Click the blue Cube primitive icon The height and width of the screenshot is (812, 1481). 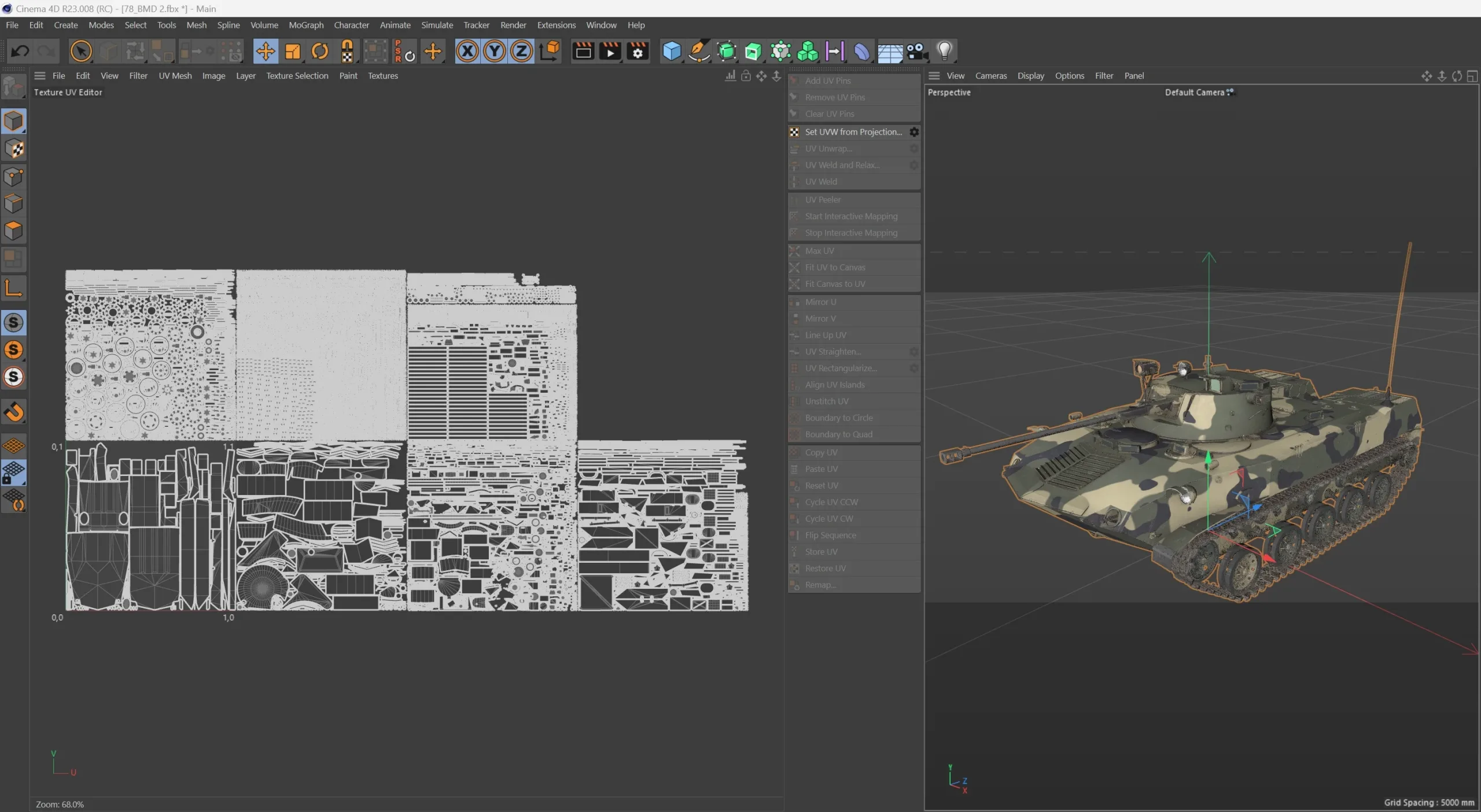click(x=671, y=51)
